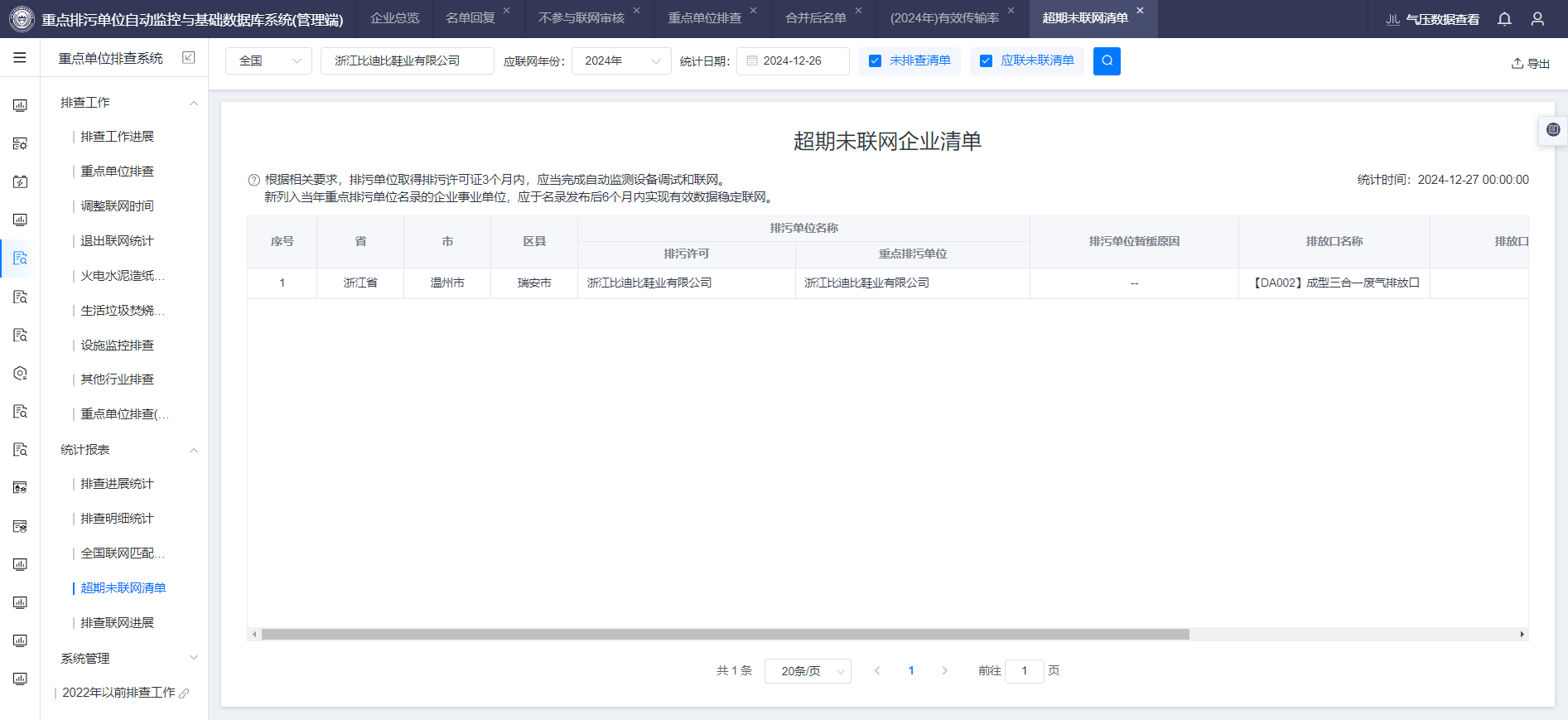Expand the 系统管理 menu group
This screenshot has height=720, width=1568.
click(194, 658)
